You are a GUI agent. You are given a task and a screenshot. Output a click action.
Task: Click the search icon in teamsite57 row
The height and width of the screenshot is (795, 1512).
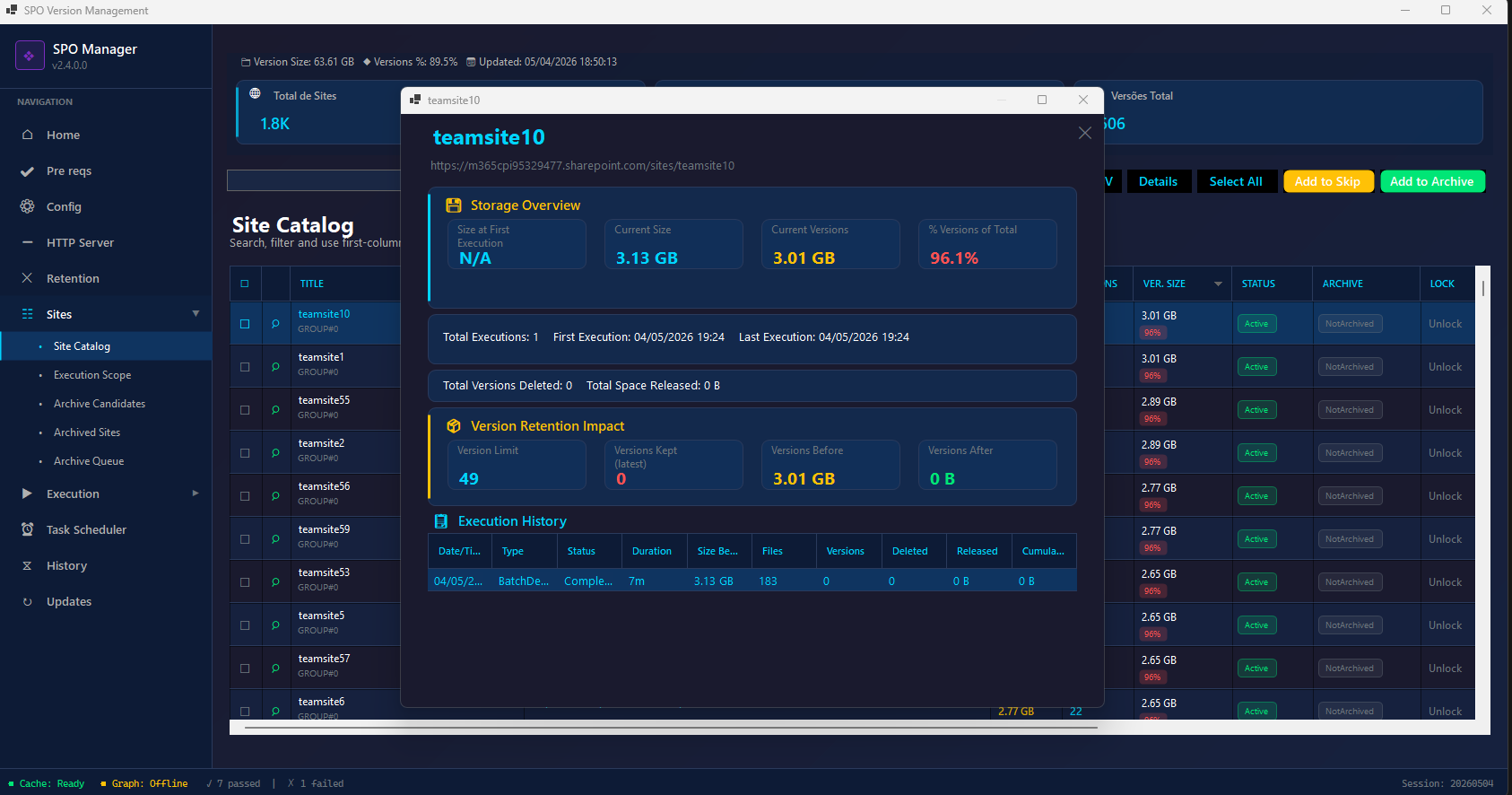click(275, 668)
